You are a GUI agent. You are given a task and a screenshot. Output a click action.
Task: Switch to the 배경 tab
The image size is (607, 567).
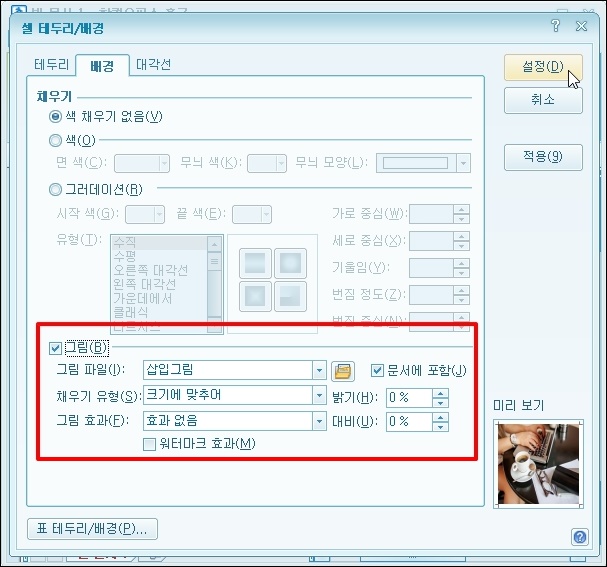coord(102,66)
